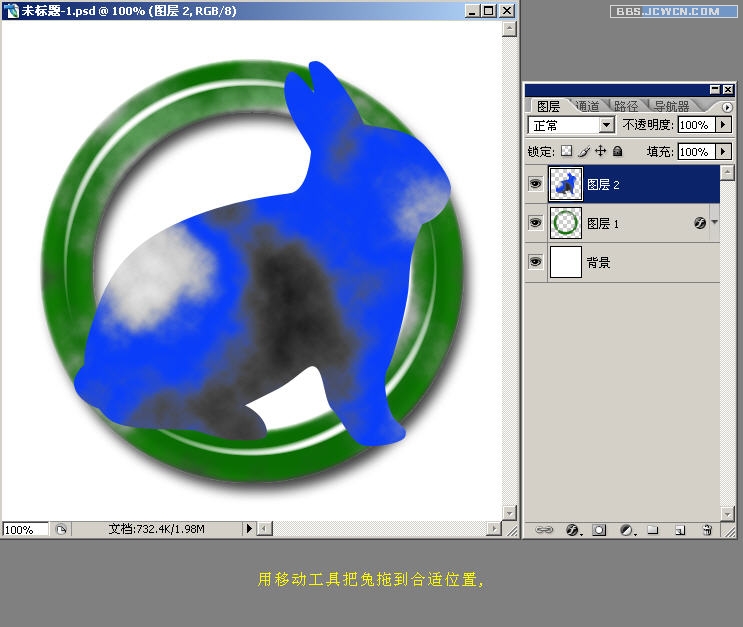Open the layers panel options menu arrow
Viewport: 743px width, 627px height.
click(727, 107)
